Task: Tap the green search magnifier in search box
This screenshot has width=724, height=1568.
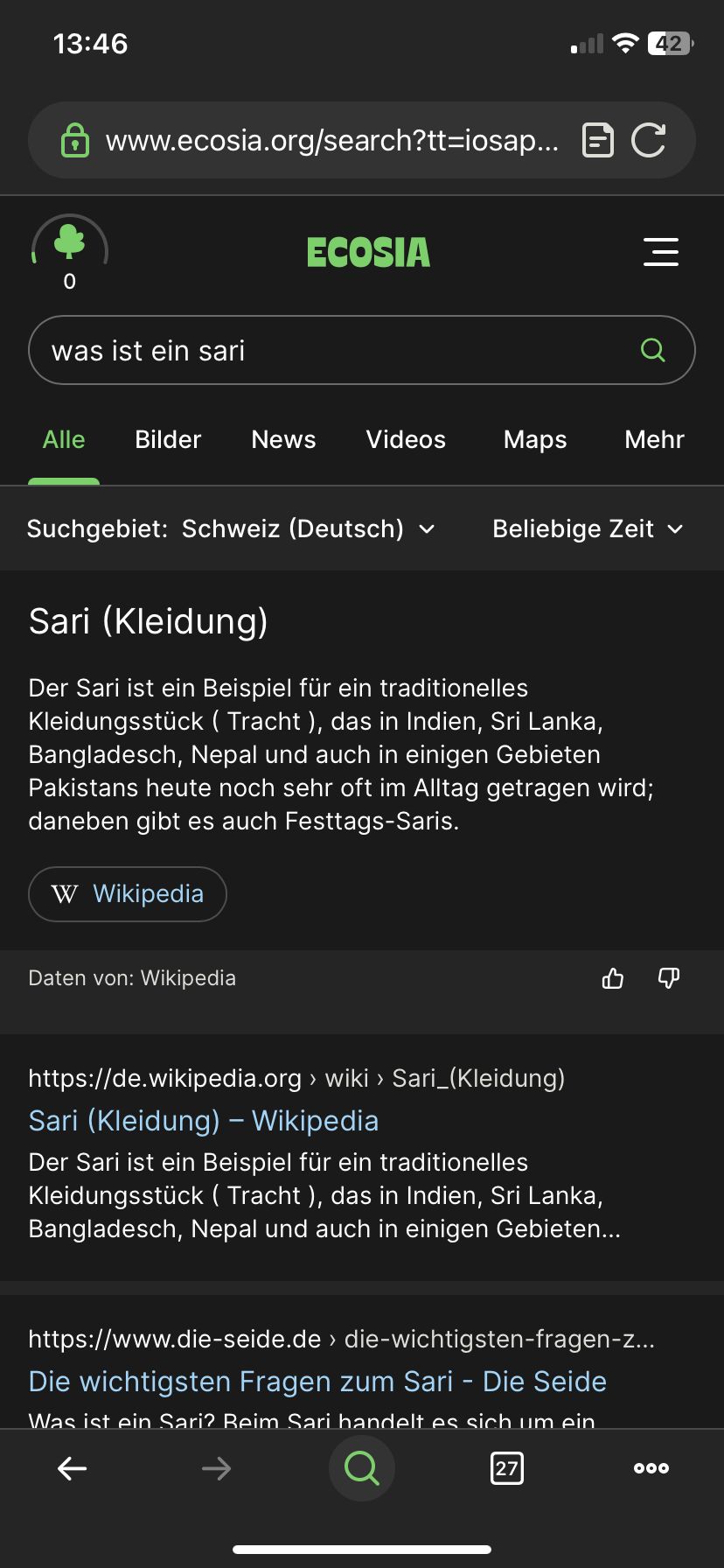Action: [x=653, y=350]
